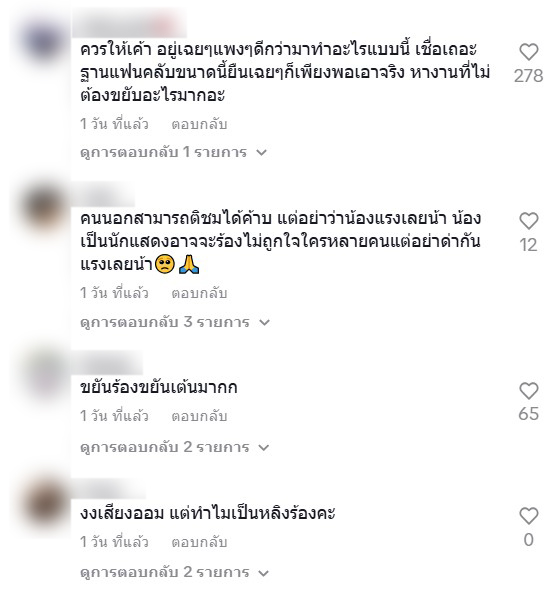Image resolution: width=560 pixels, height=590 pixels.
Task: Expand 2 replies under third comment
Action: (x=175, y=447)
